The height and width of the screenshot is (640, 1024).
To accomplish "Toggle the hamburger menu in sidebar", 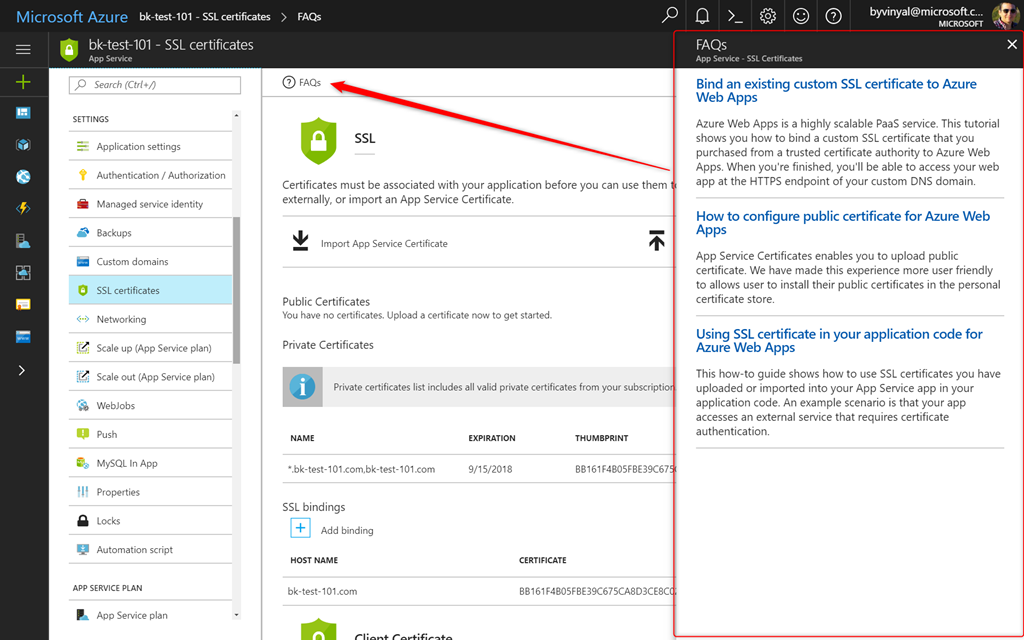I will coord(23,49).
